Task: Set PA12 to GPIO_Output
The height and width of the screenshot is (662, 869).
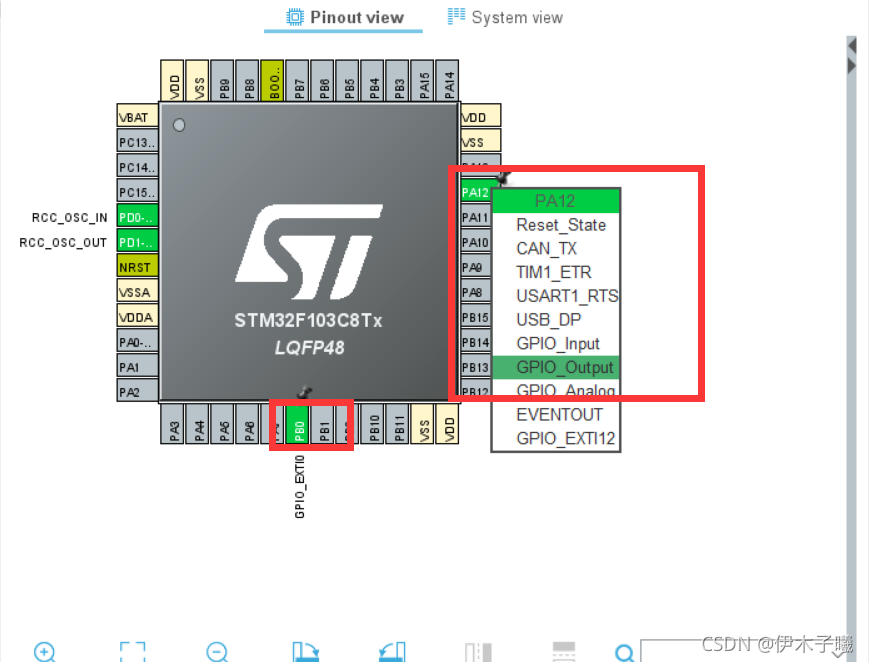Action: 556,368
